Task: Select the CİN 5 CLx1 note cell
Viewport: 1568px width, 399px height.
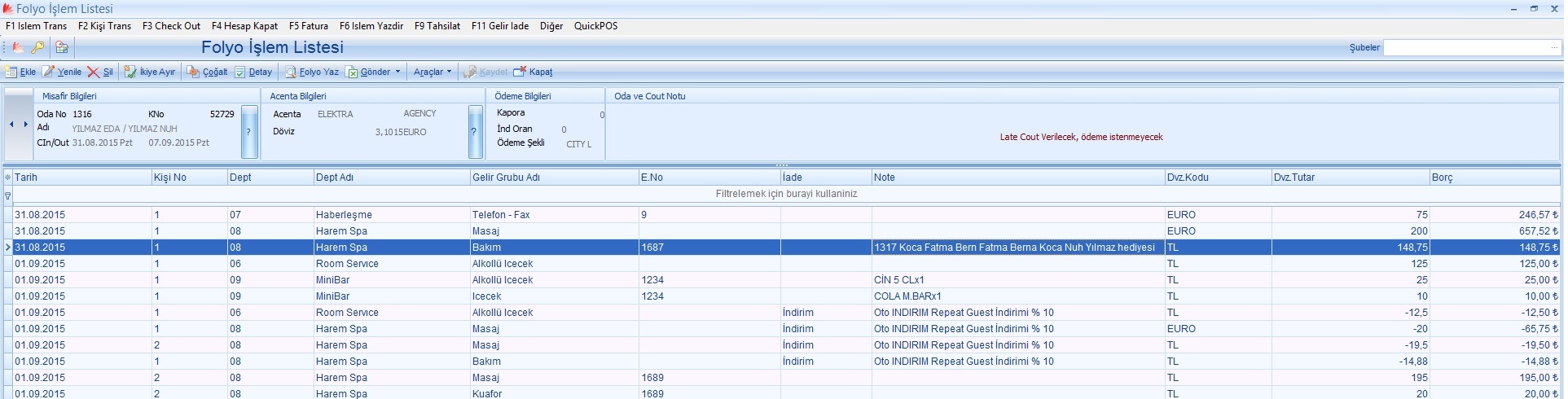Action: [1018, 280]
